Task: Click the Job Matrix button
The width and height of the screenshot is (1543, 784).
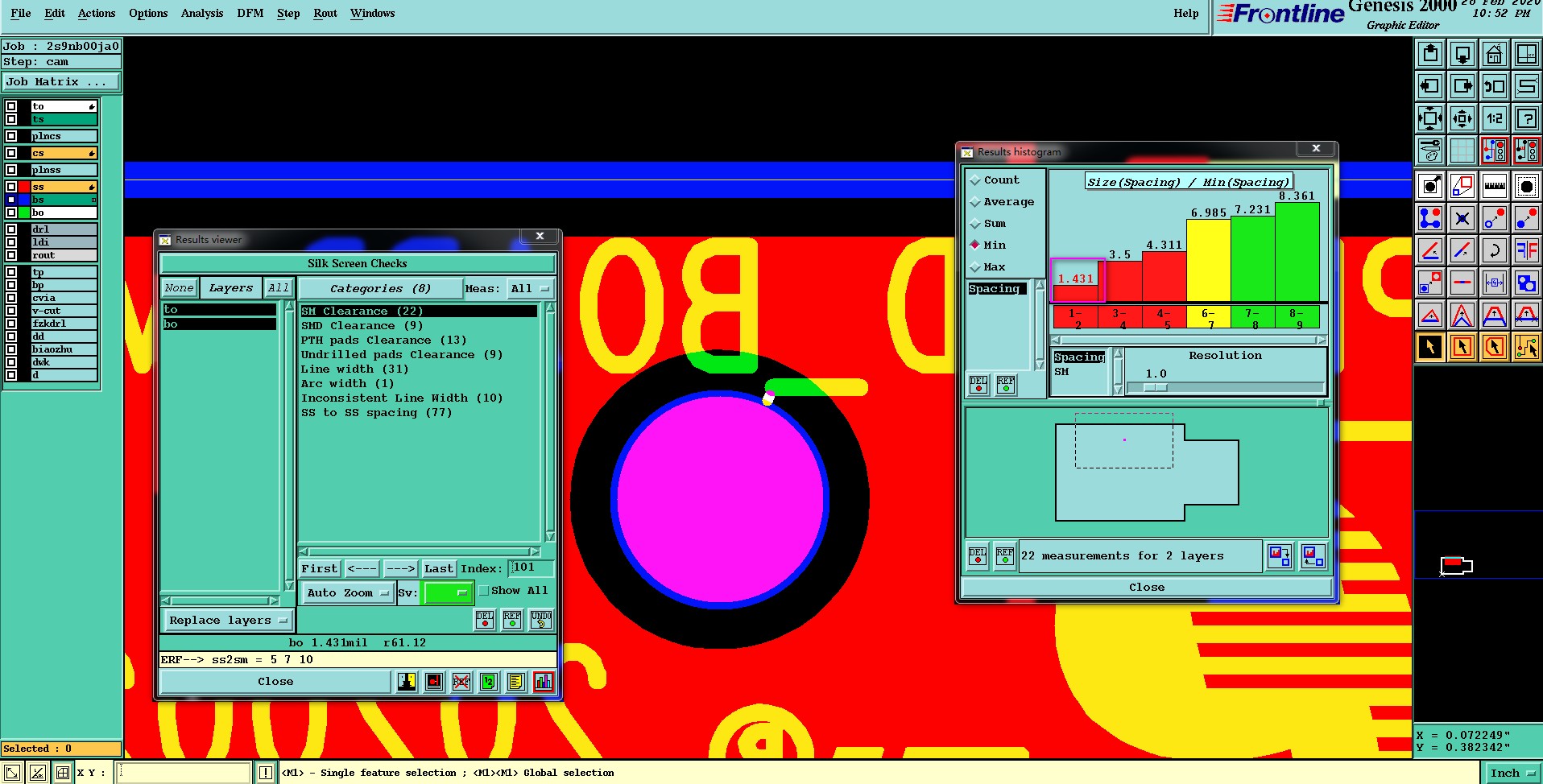Action: click(x=61, y=82)
